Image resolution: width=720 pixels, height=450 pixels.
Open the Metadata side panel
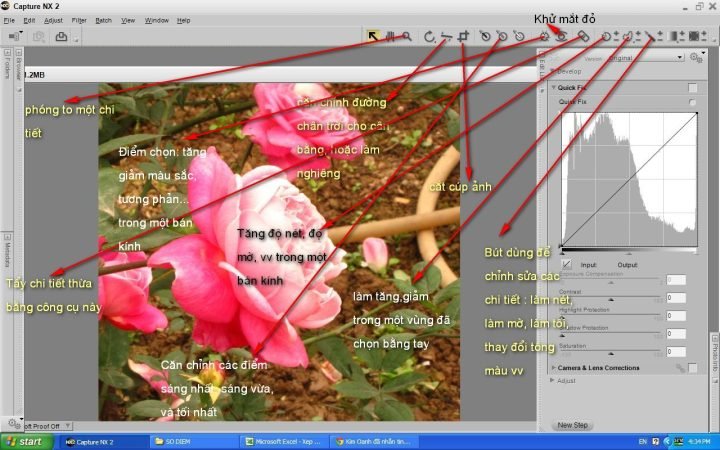point(7,251)
